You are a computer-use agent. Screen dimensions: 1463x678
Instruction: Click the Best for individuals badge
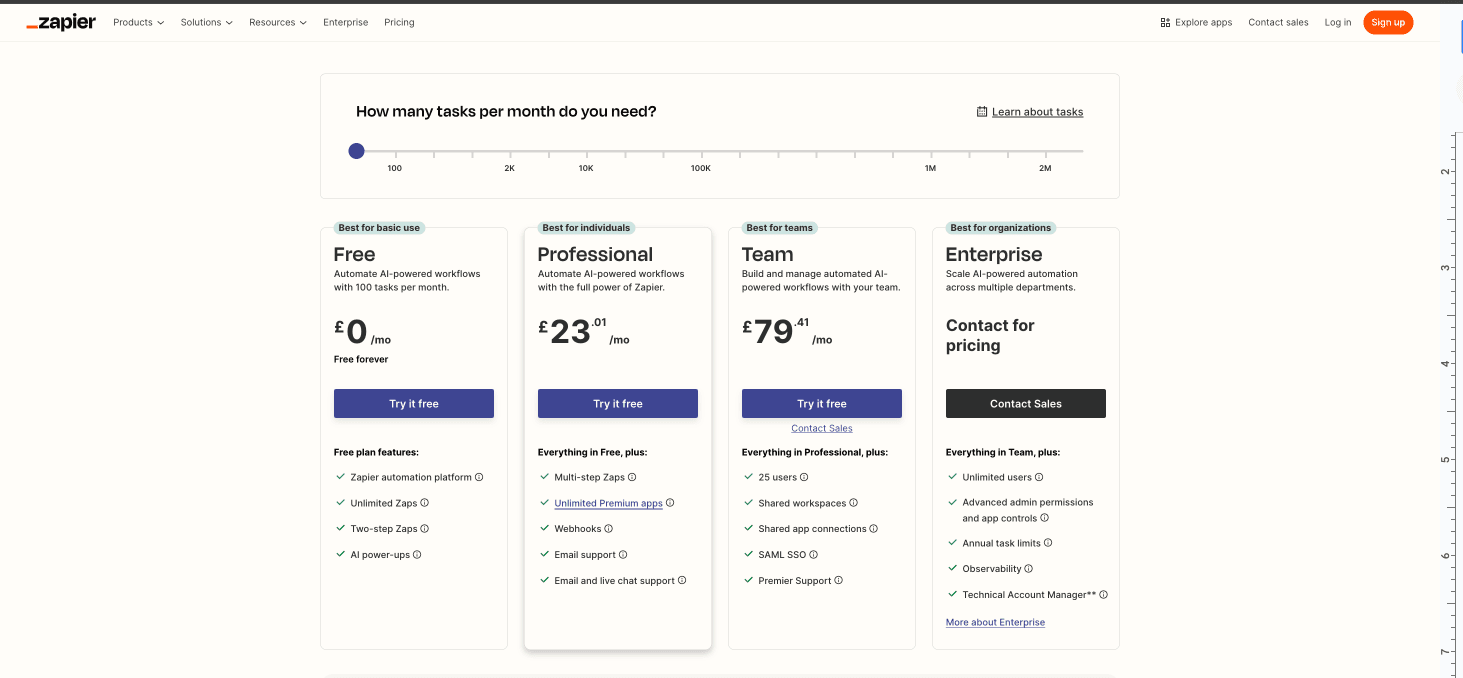(587, 228)
